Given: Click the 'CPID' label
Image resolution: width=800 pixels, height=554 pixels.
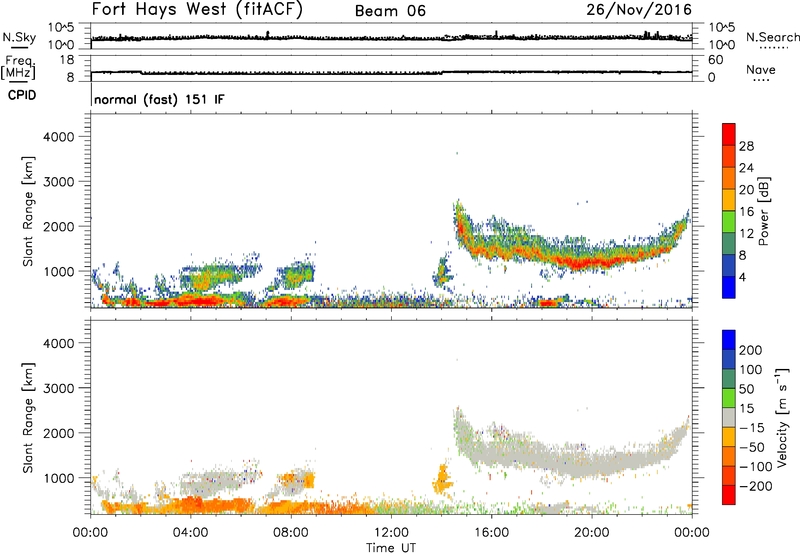Looking at the screenshot, I should click(22, 95).
